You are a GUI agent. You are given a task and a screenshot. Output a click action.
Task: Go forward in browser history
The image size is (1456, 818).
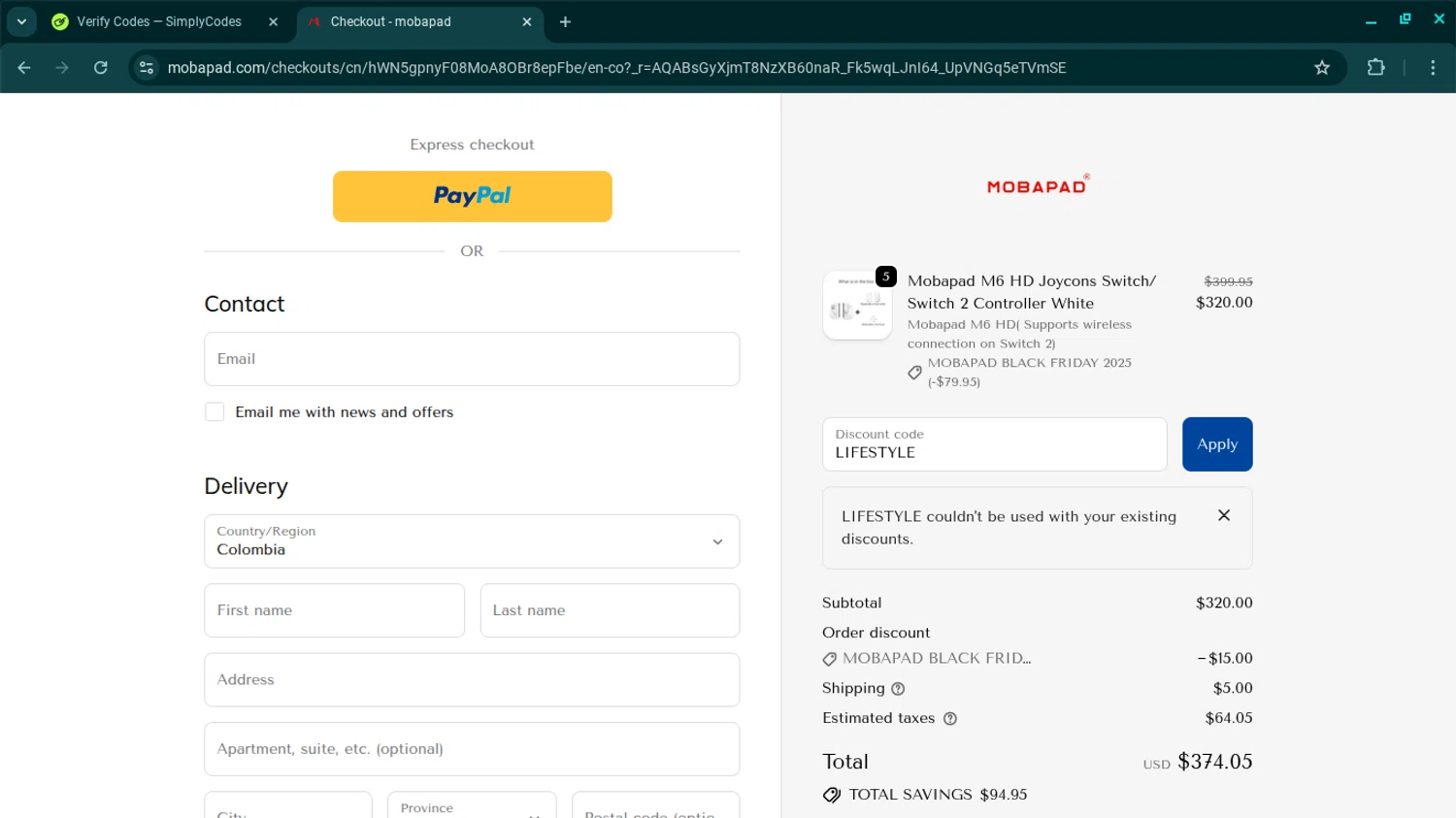pyautogui.click(x=62, y=67)
